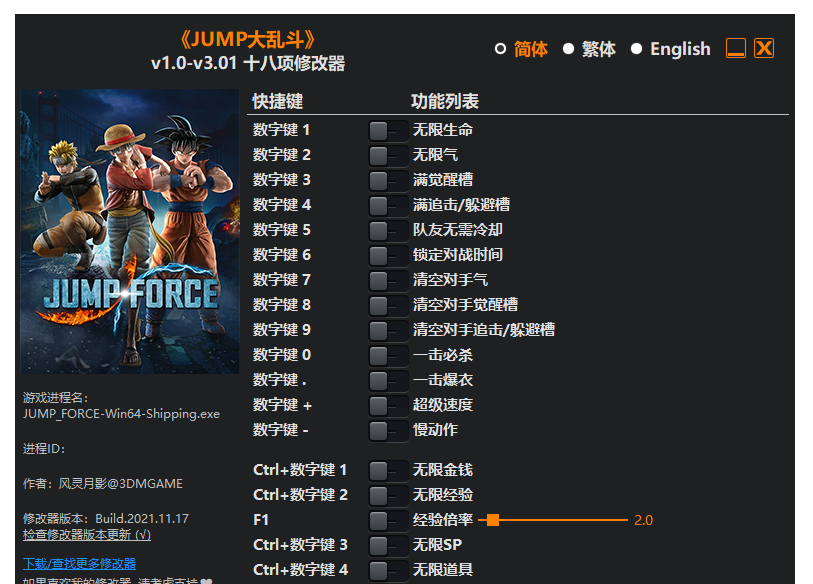
Task: Click Build.2021.11.17 version text
Action: point(142,519)
